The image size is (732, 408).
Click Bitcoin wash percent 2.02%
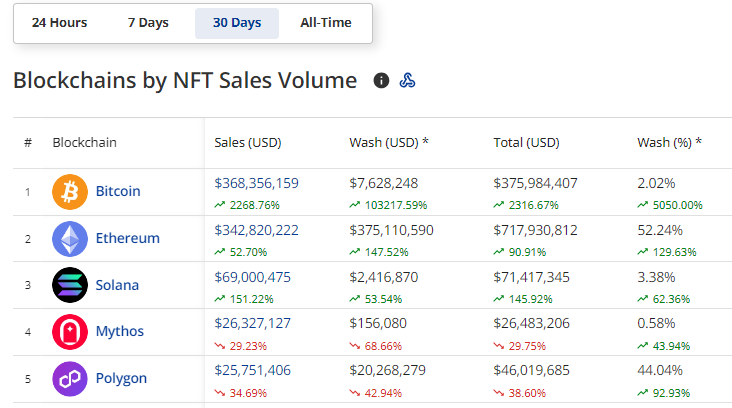pos(656,183)
